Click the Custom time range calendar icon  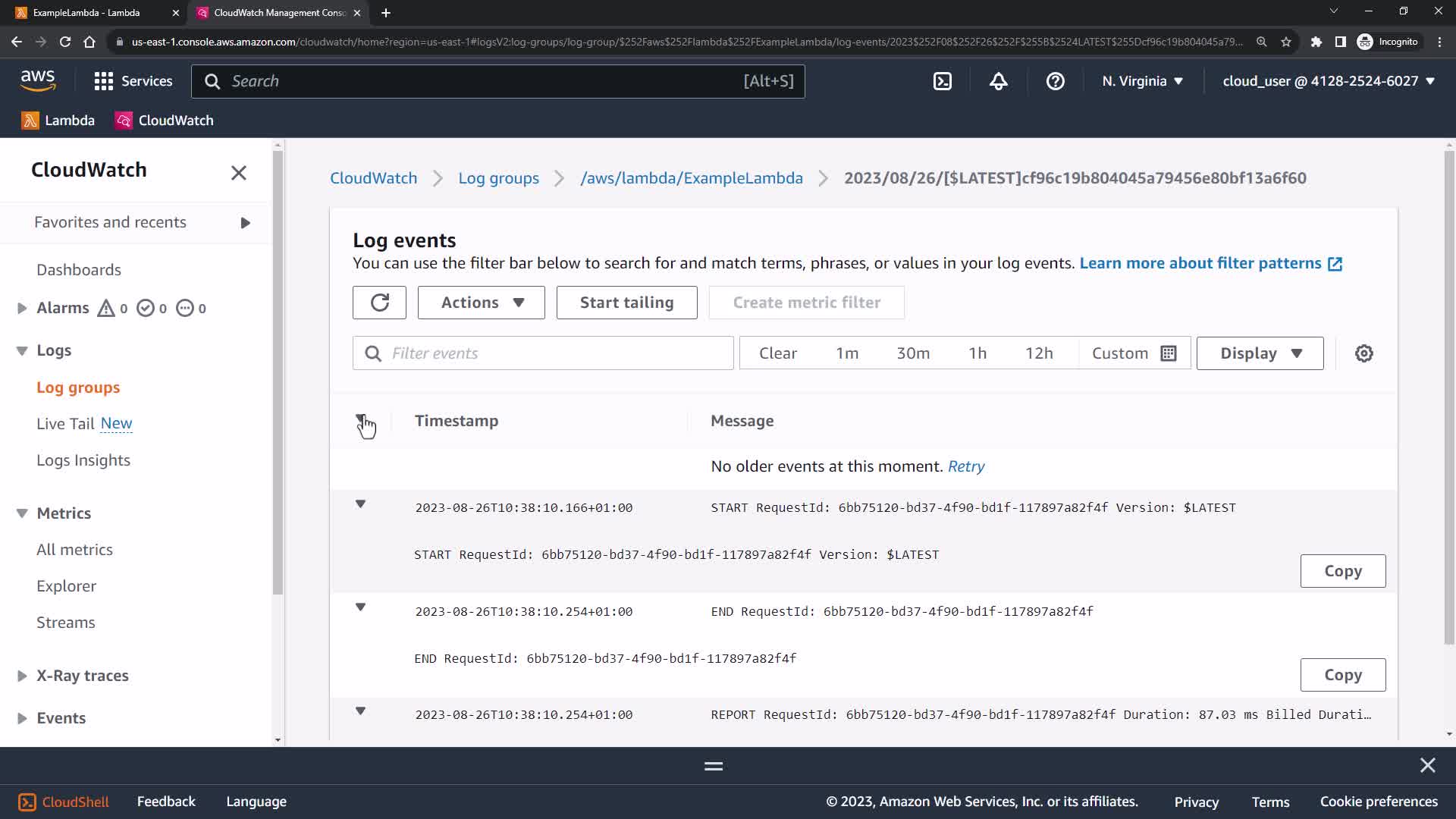point(1169,353)
